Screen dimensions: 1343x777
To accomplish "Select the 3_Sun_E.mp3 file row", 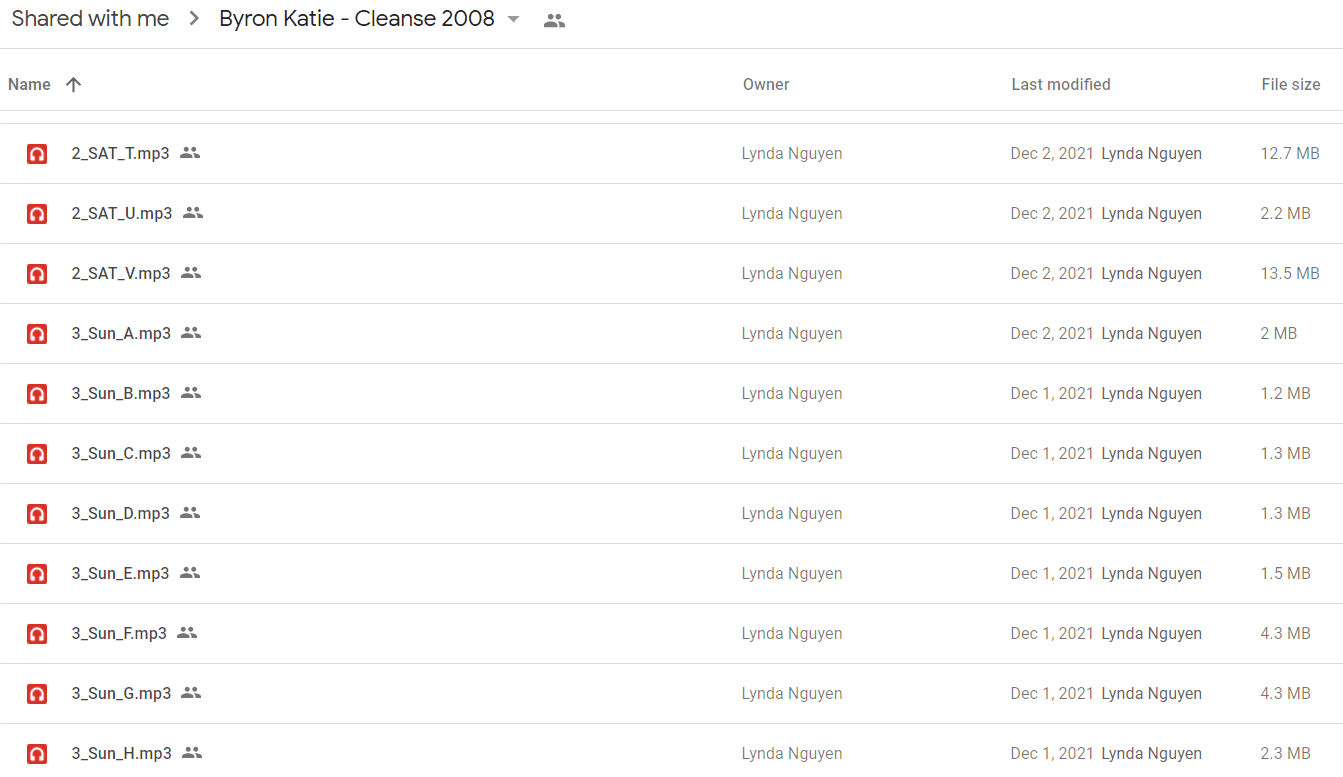I will pos(671,574).
